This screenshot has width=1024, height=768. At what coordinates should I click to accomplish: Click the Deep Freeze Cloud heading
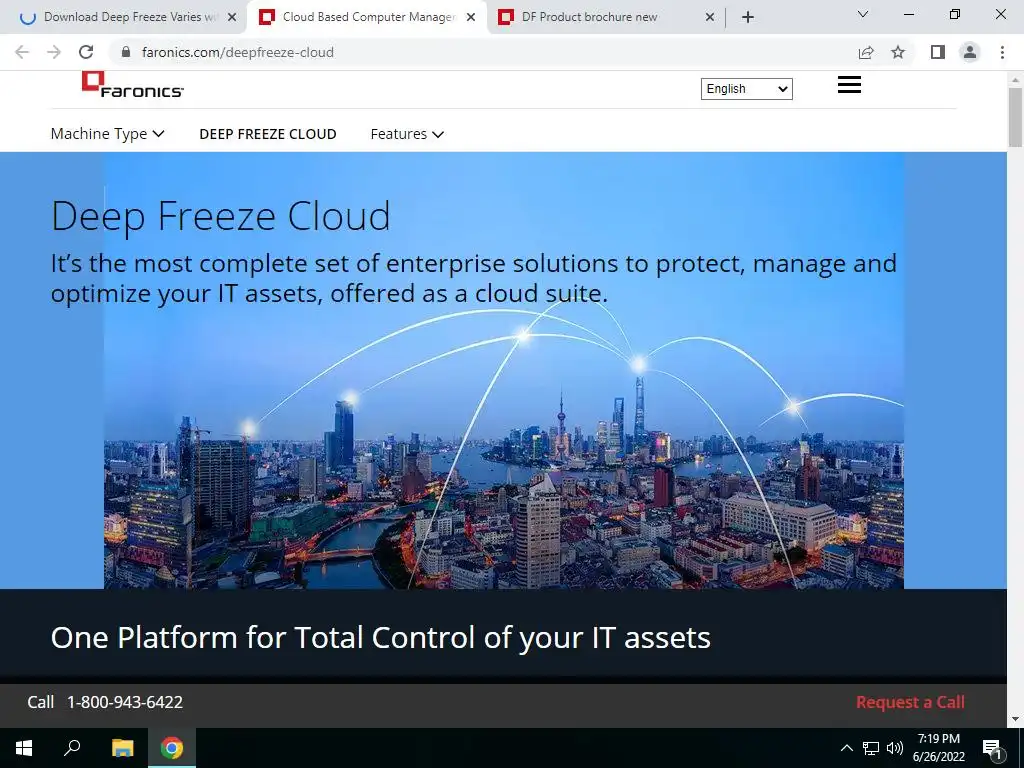tap(221, 216)
